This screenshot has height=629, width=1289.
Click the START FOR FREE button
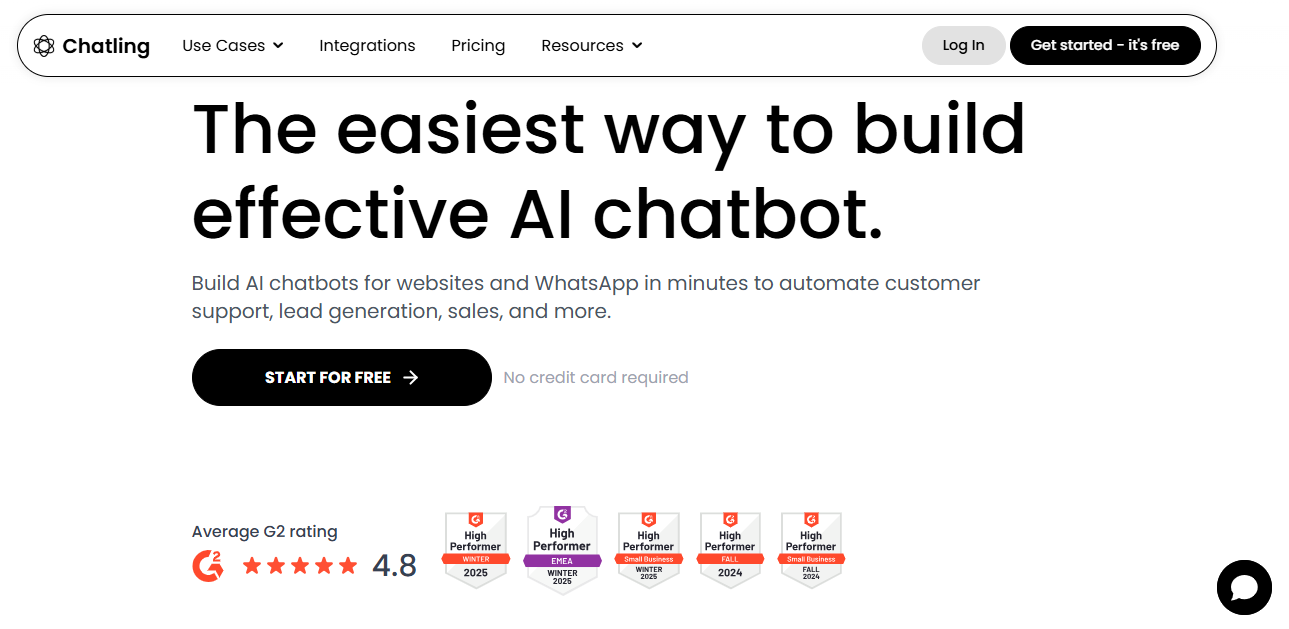[x=342, y=378]
